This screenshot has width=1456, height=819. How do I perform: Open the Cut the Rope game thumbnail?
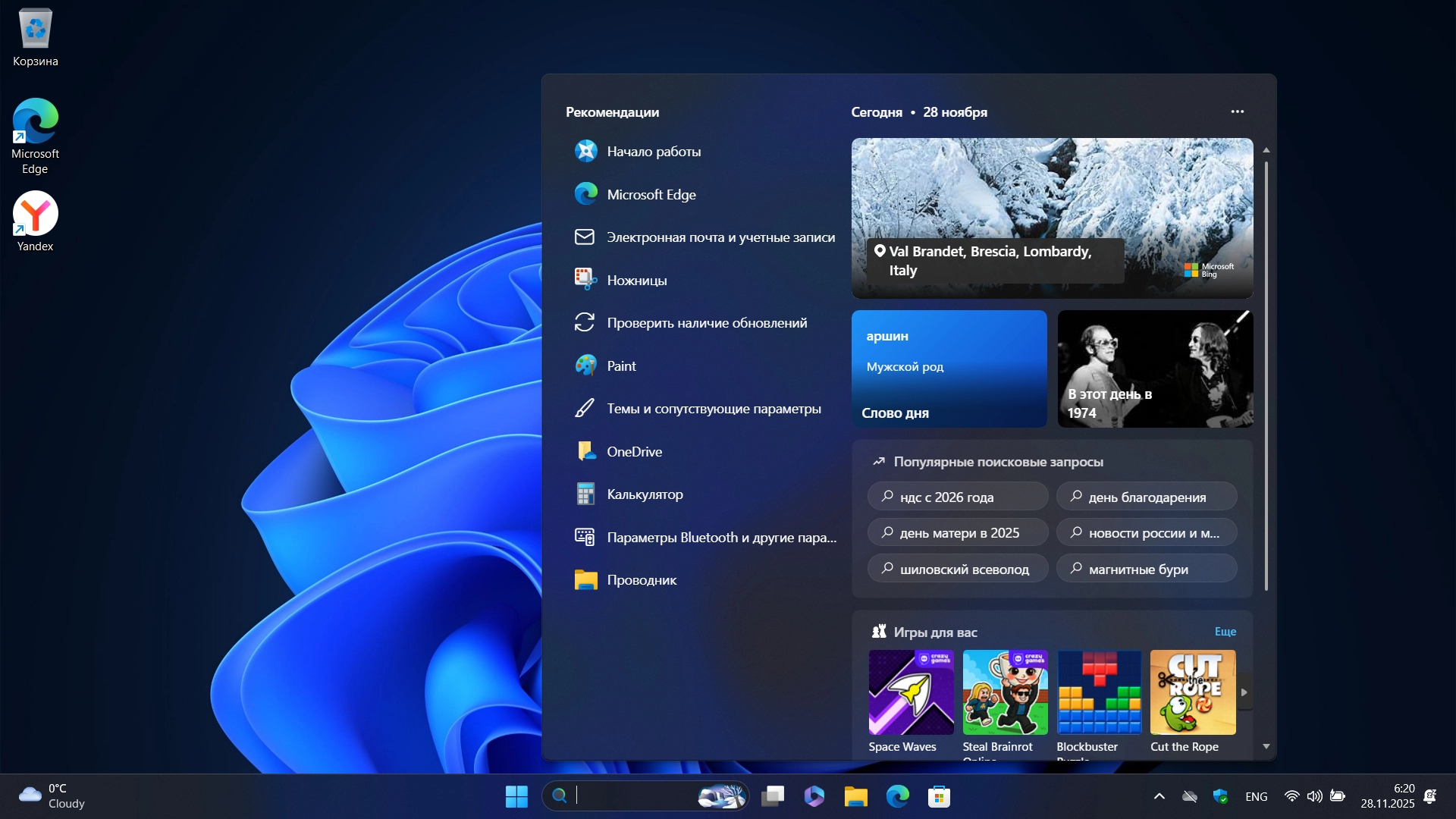pos(1192,692)
